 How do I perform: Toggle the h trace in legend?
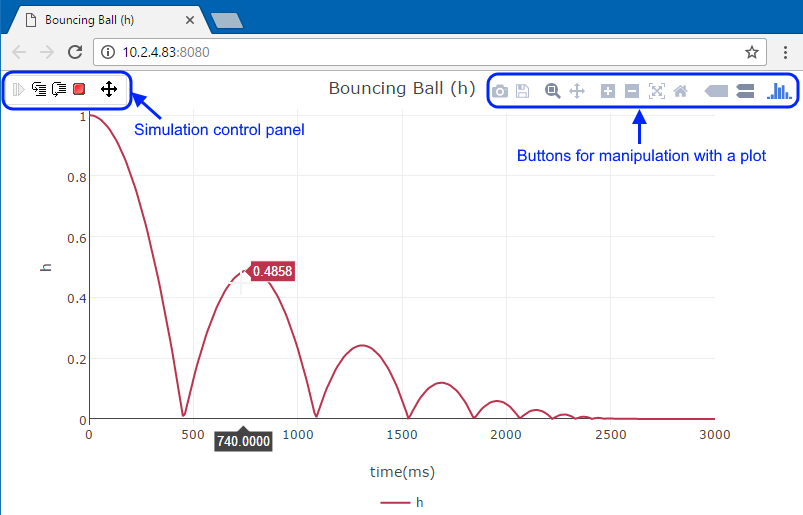click(402, 503)
